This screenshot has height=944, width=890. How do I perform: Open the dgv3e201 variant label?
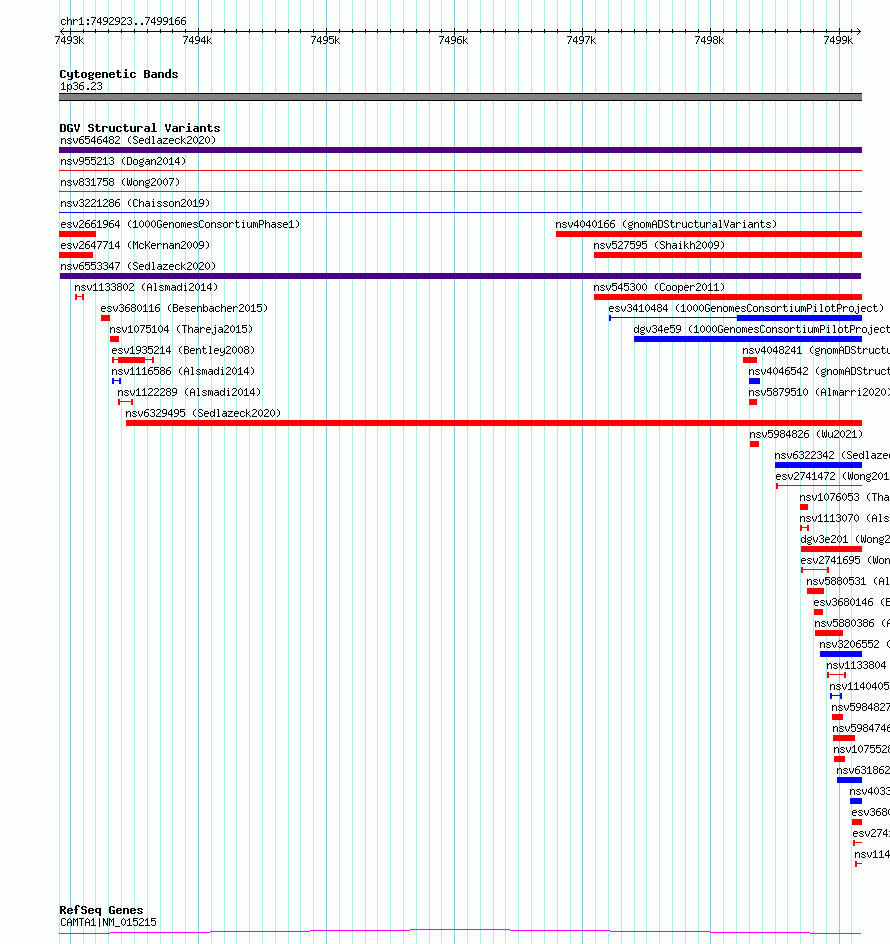click(x=845, y=539)
